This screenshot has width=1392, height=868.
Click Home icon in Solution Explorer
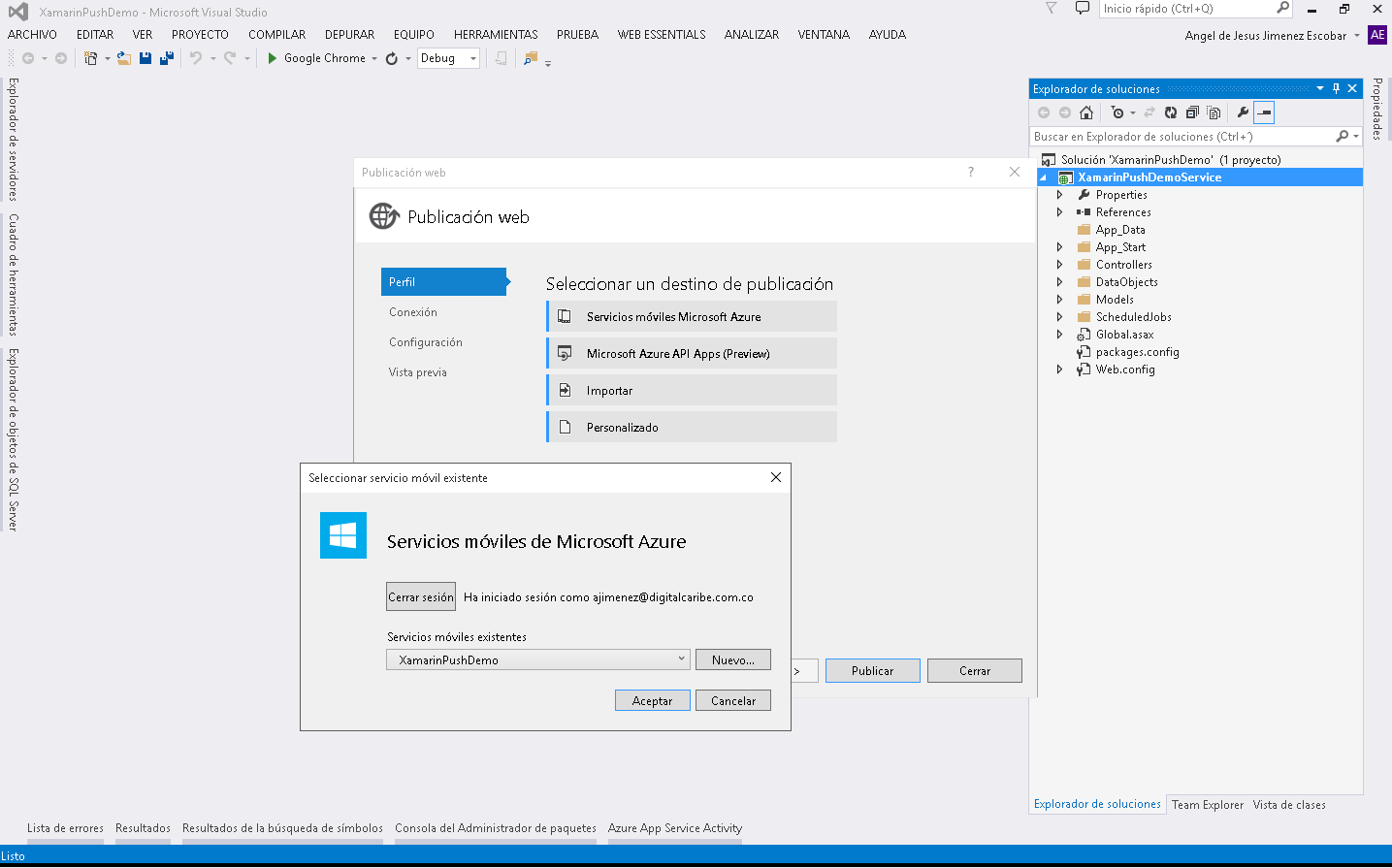pyautogui.click(x=1086, y=113)
